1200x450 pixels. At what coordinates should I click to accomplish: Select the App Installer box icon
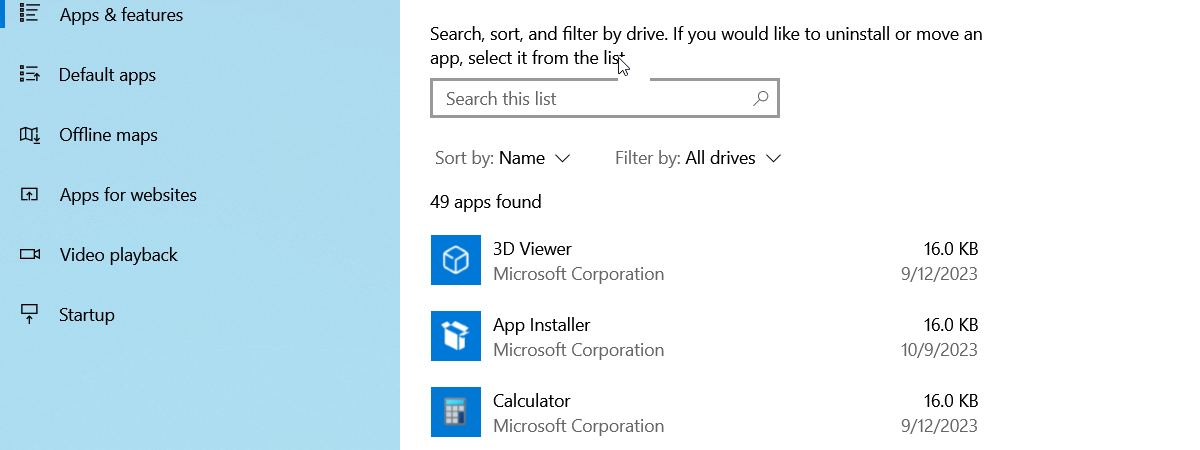[x=456, y=336]
